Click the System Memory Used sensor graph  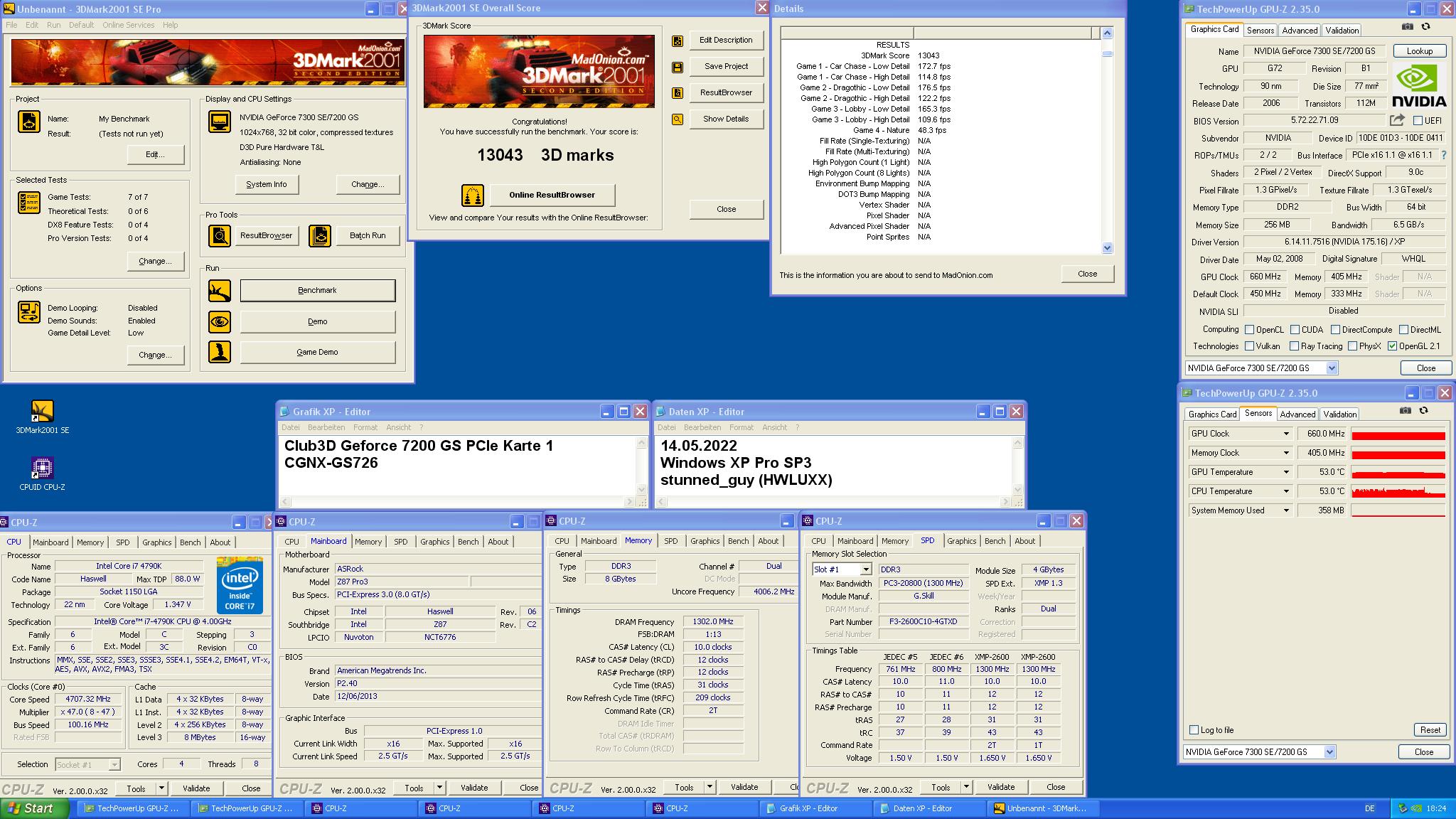(x=1398, y=510)
